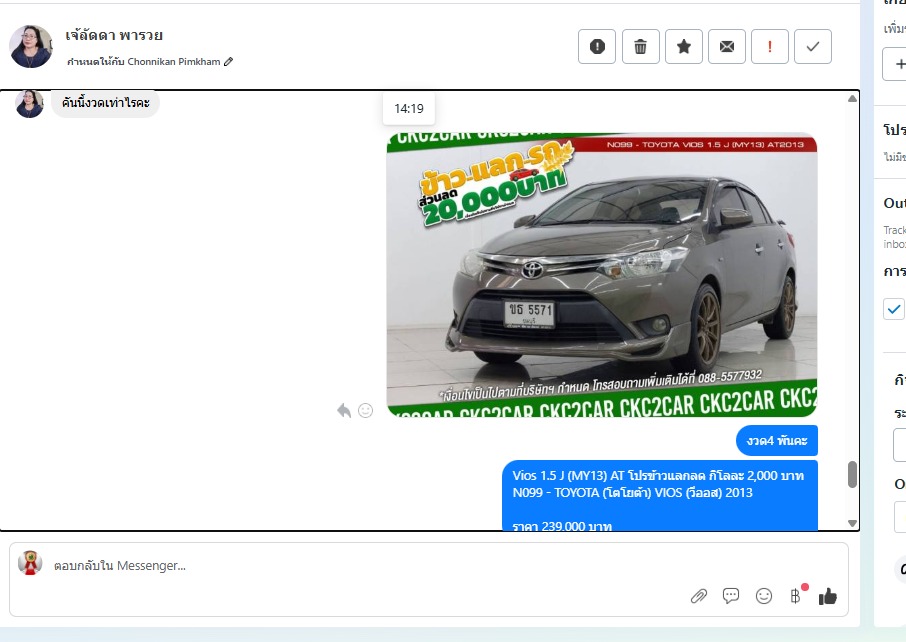906x642 pixels.
Task: Click the reply bubble 'งวด4 พันคะ'
Action: [x=777, y=441]
